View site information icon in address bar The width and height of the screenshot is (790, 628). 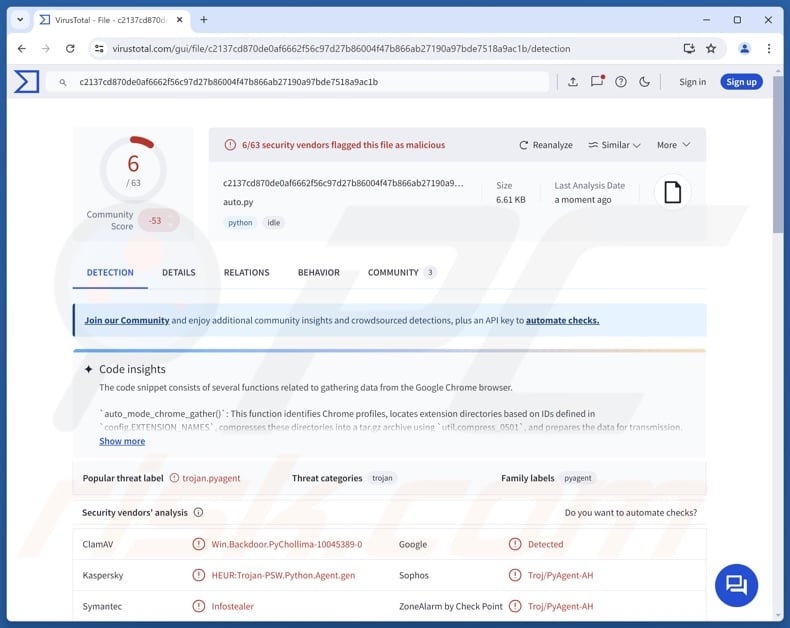[99, 48]
